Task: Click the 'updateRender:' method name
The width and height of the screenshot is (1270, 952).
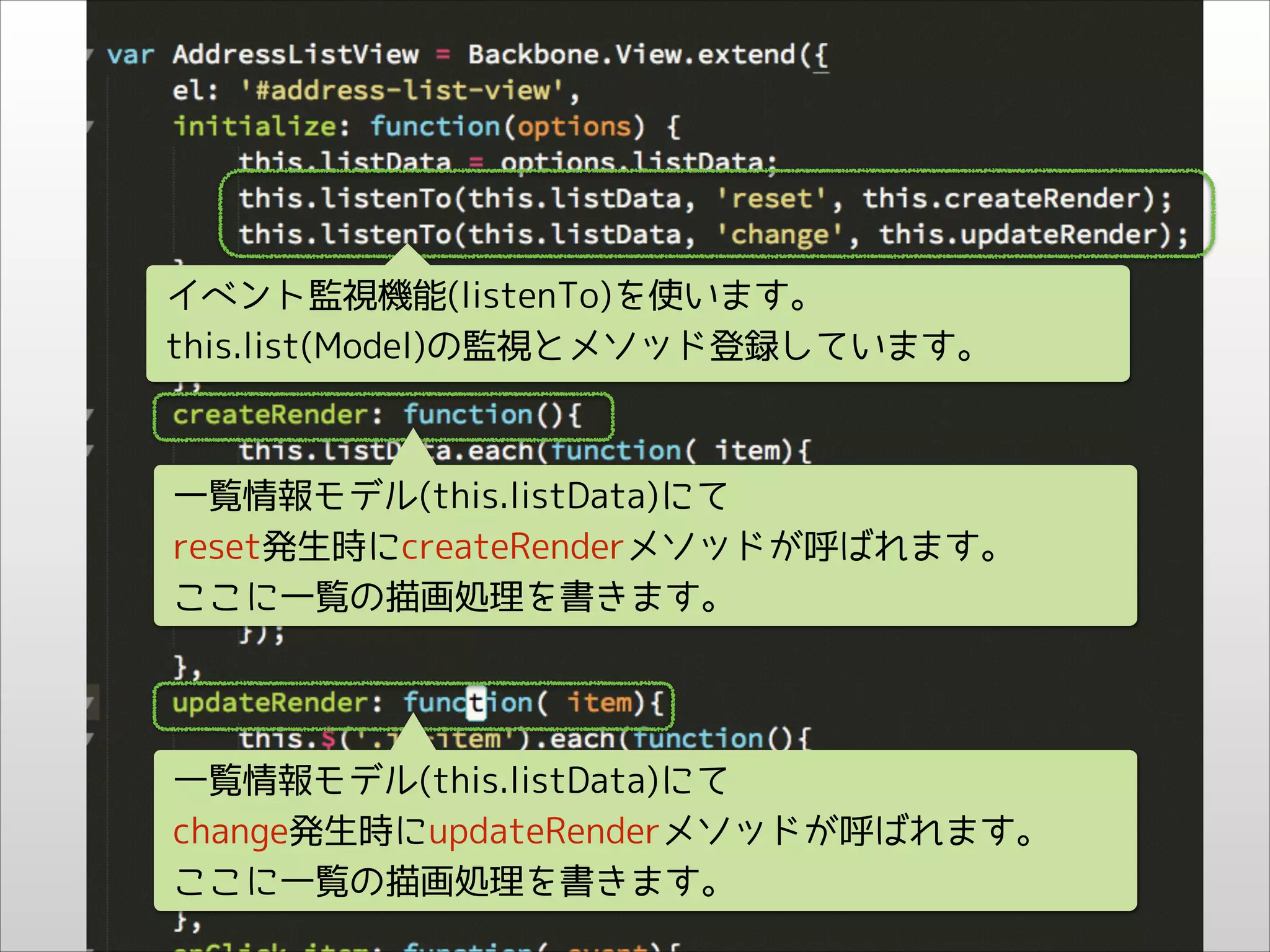Action: click(x=277, y=703)
